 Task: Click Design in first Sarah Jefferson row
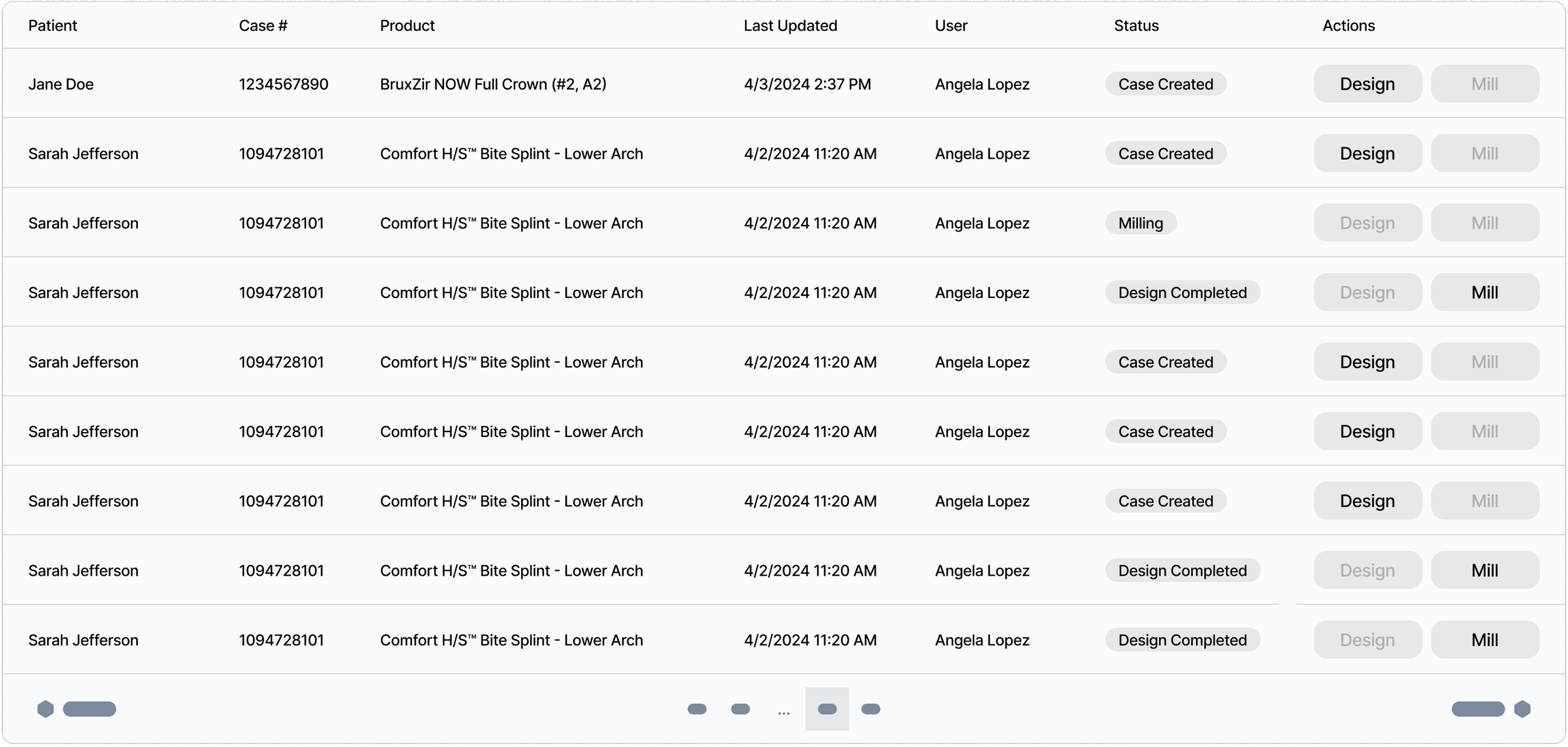click(1367, 154)
